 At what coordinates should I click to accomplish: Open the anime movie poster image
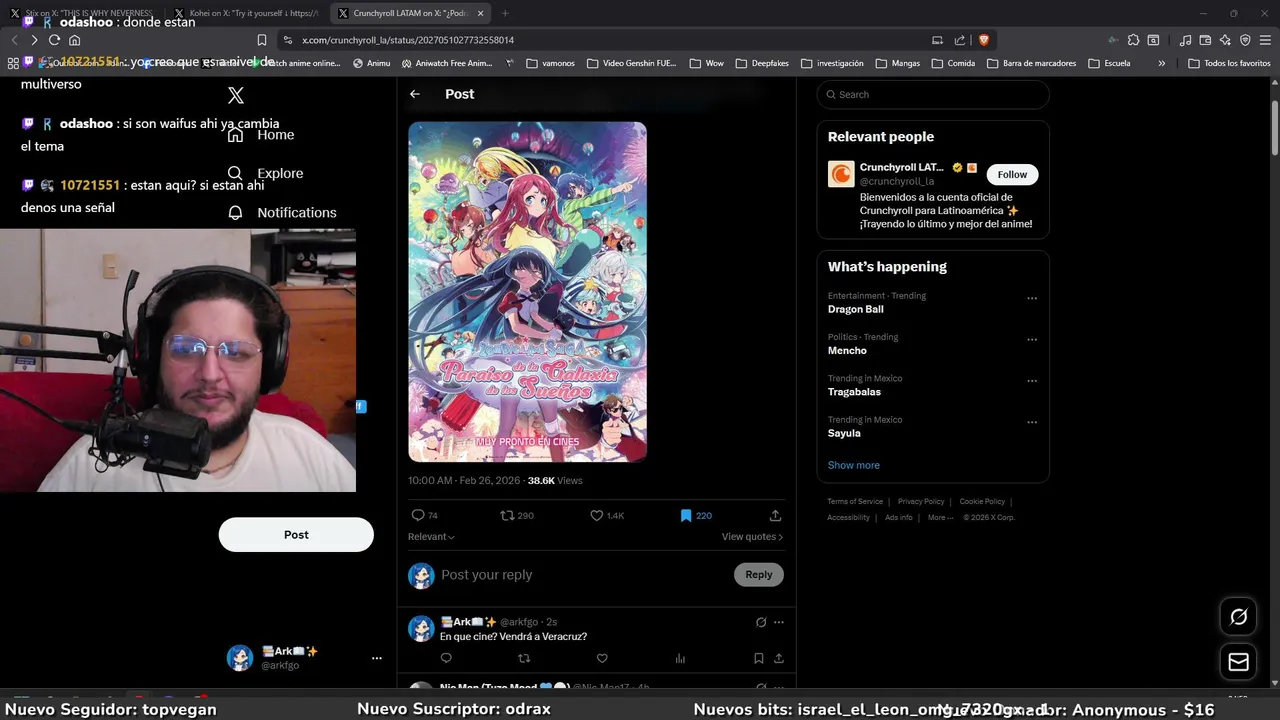coord(527,292)
